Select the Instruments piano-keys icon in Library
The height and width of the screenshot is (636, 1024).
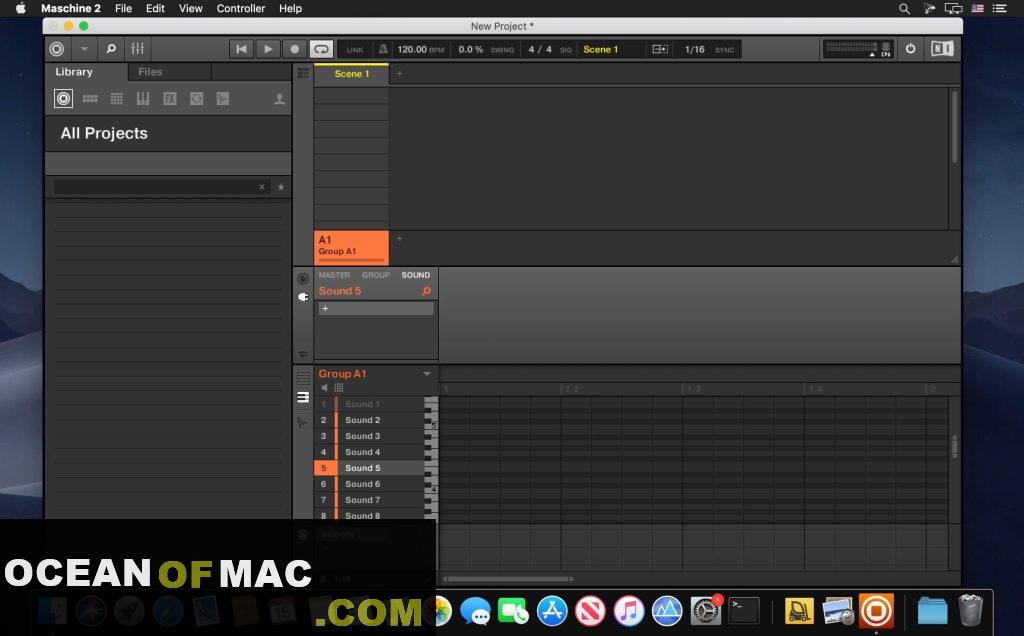[x=143, y=99]
